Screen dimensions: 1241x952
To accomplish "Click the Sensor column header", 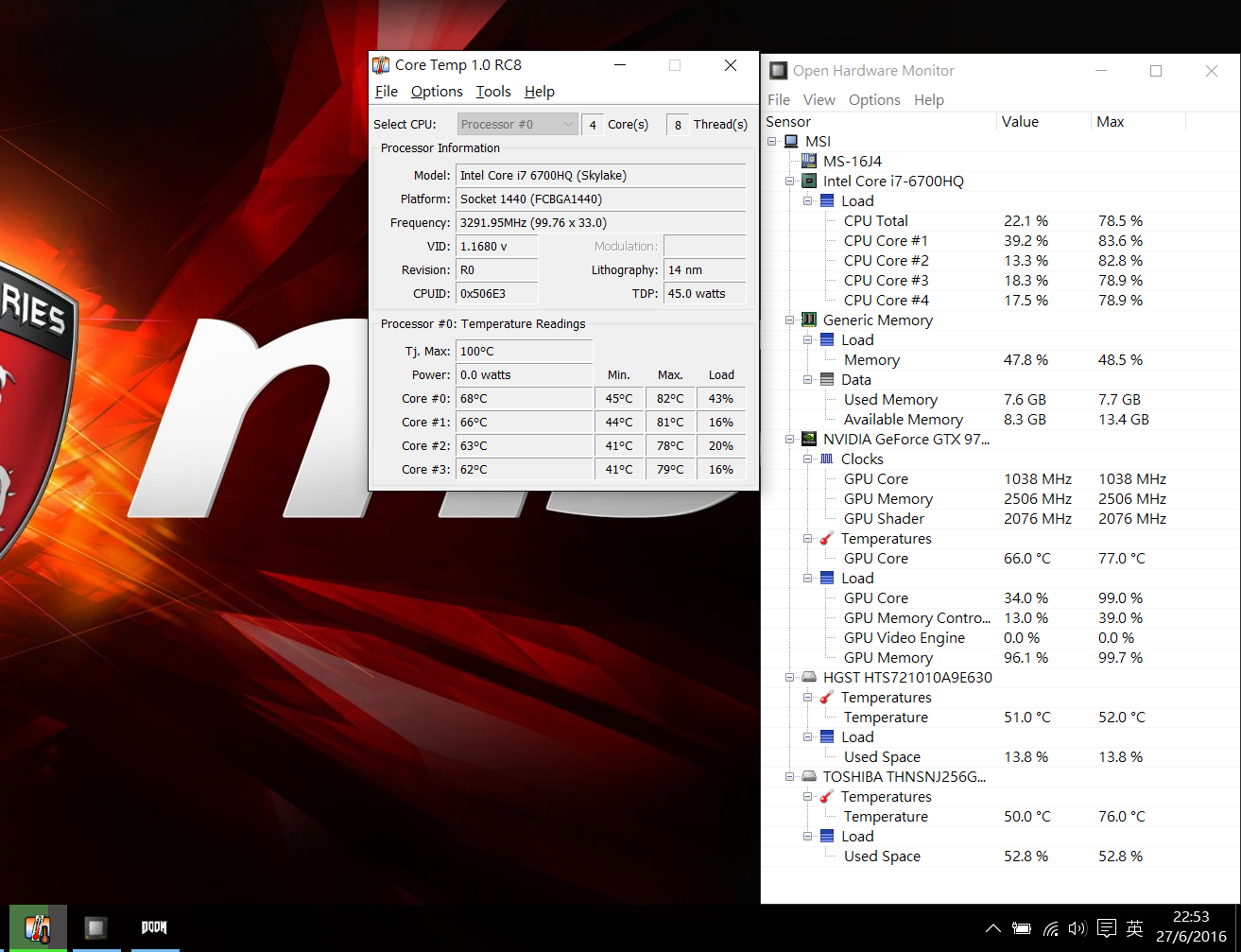I will (x=879, y=122).
